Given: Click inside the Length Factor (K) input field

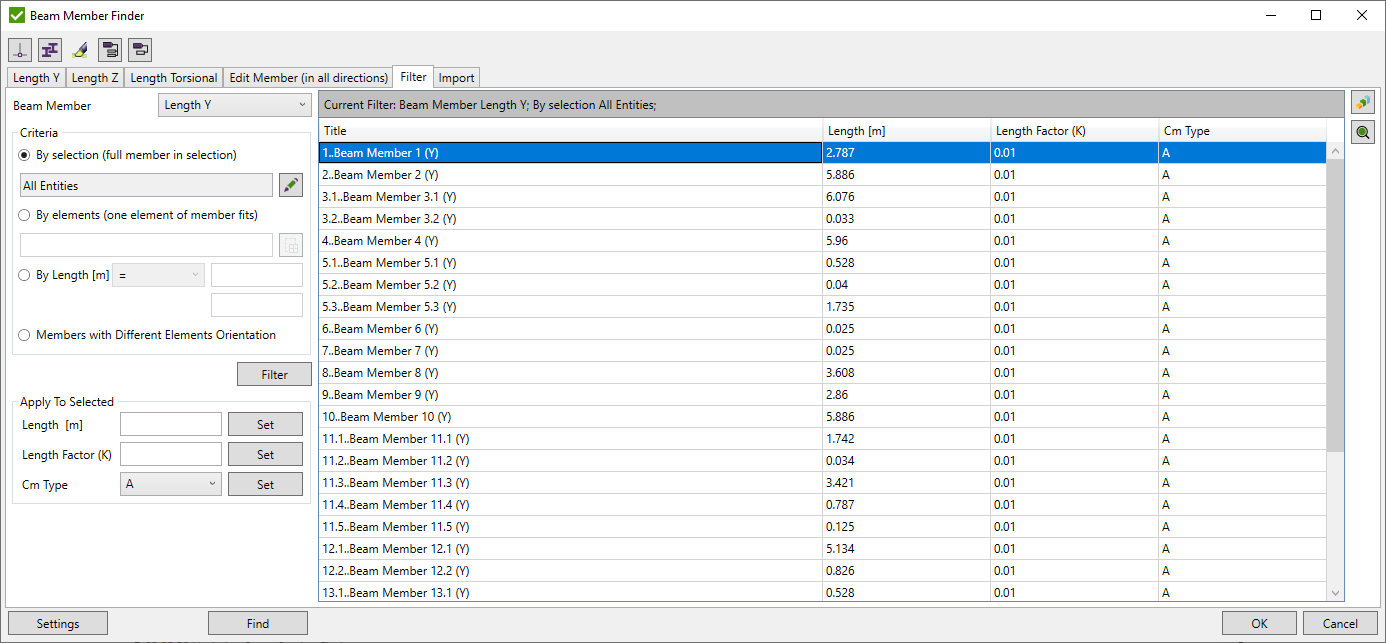Looking at the screenshot, I should click(170, 454).
